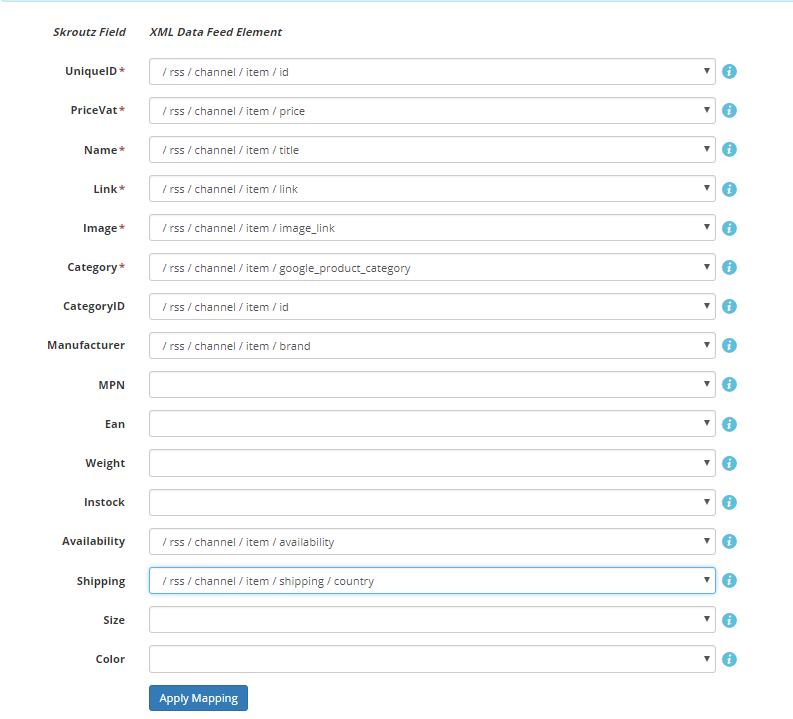Open the empty MPN dropdown

click(x=432, y=384)
